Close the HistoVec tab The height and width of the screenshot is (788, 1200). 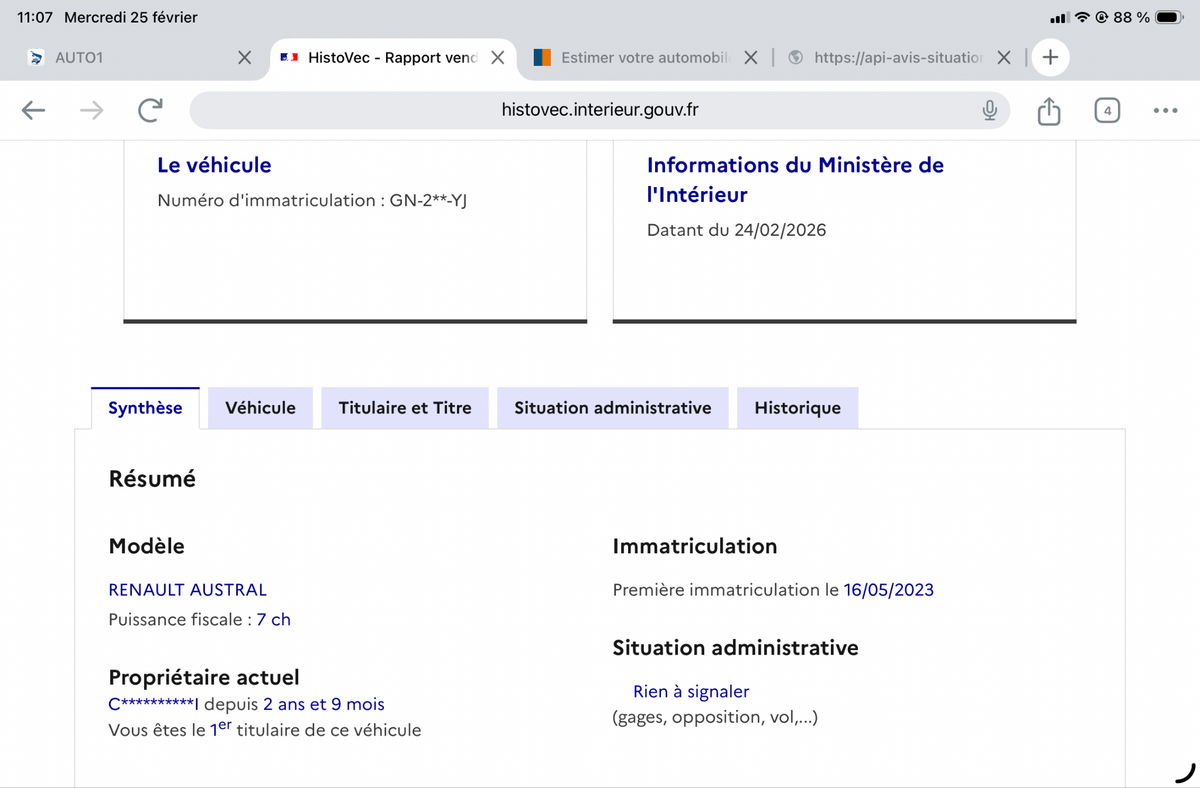pyautogui.click(x=497, y=58)
